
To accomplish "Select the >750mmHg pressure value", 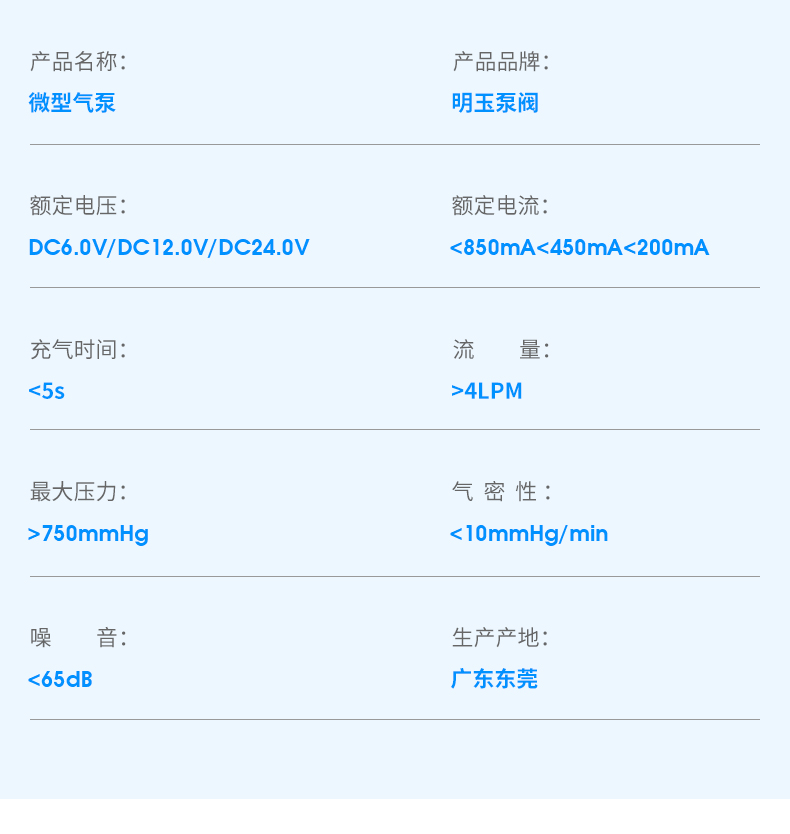I will (x=88, y=534).
